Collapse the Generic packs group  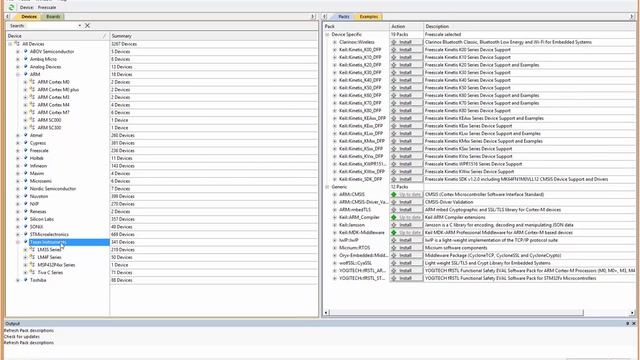coord(327,187)
